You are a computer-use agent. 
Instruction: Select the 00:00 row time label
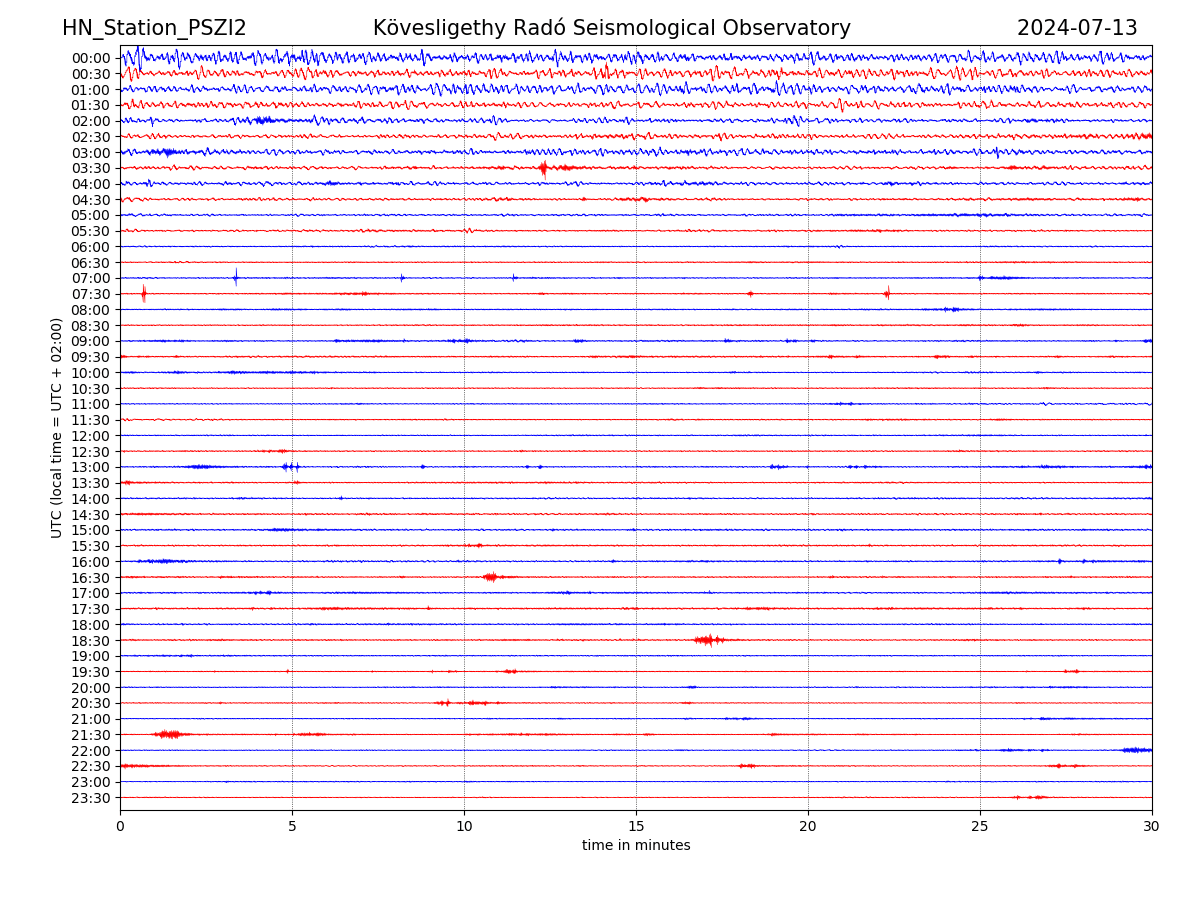point(91,58)
